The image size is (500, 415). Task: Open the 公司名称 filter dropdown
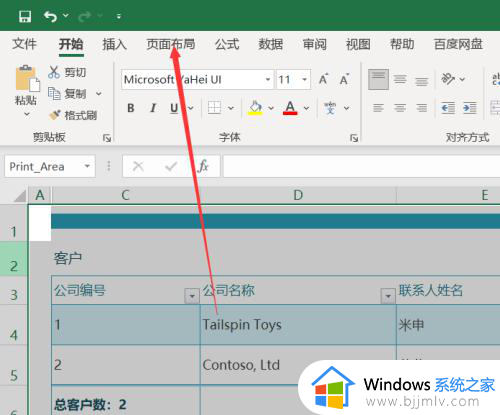tap(388, 296)
